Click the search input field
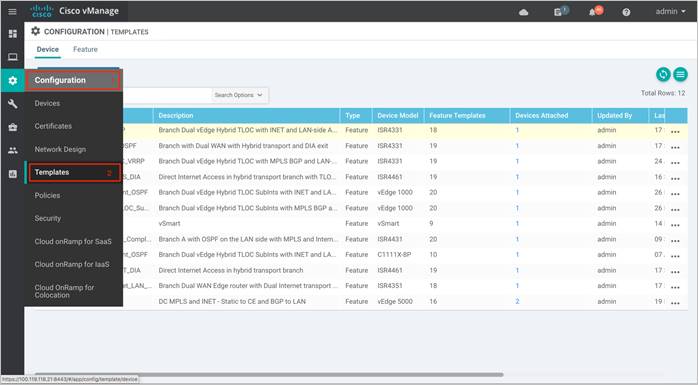 click(x=167, y=95)
